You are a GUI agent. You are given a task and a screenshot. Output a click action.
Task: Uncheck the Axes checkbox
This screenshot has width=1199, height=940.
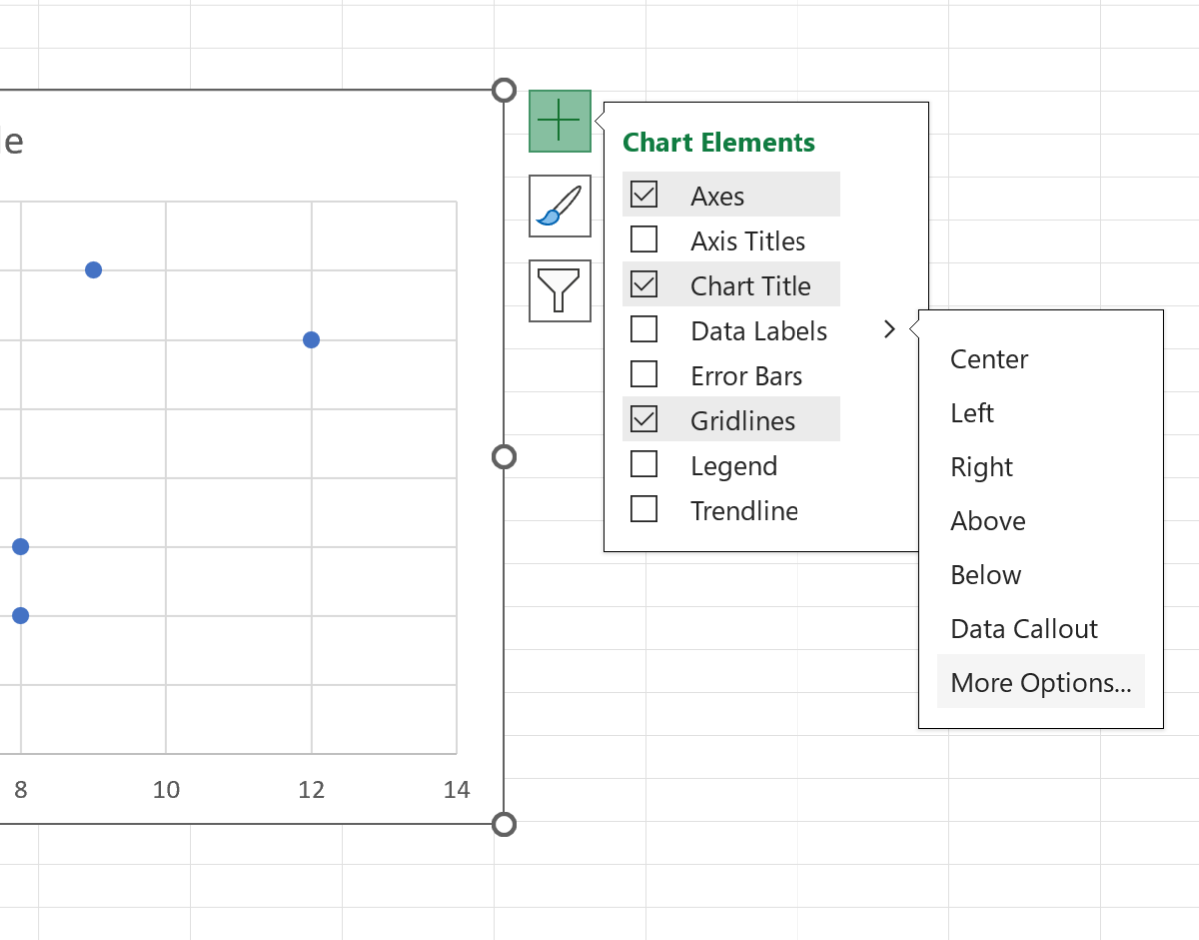[644, 194]
